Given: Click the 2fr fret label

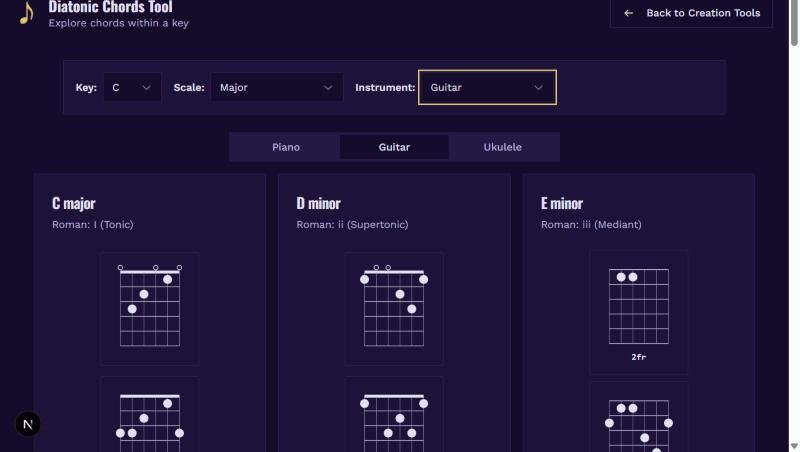Looking at the screenshot, I should pos(638,357).
